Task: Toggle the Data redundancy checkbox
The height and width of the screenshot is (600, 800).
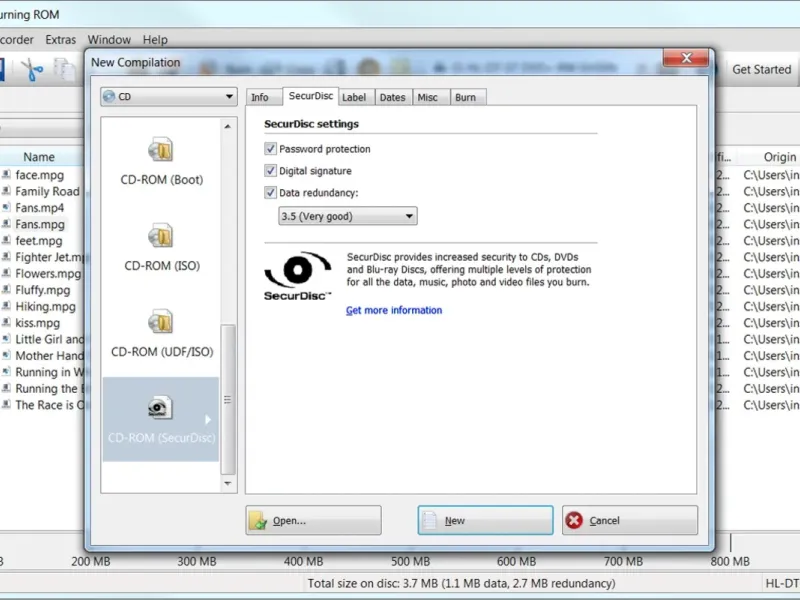Action: pos(270,192)
